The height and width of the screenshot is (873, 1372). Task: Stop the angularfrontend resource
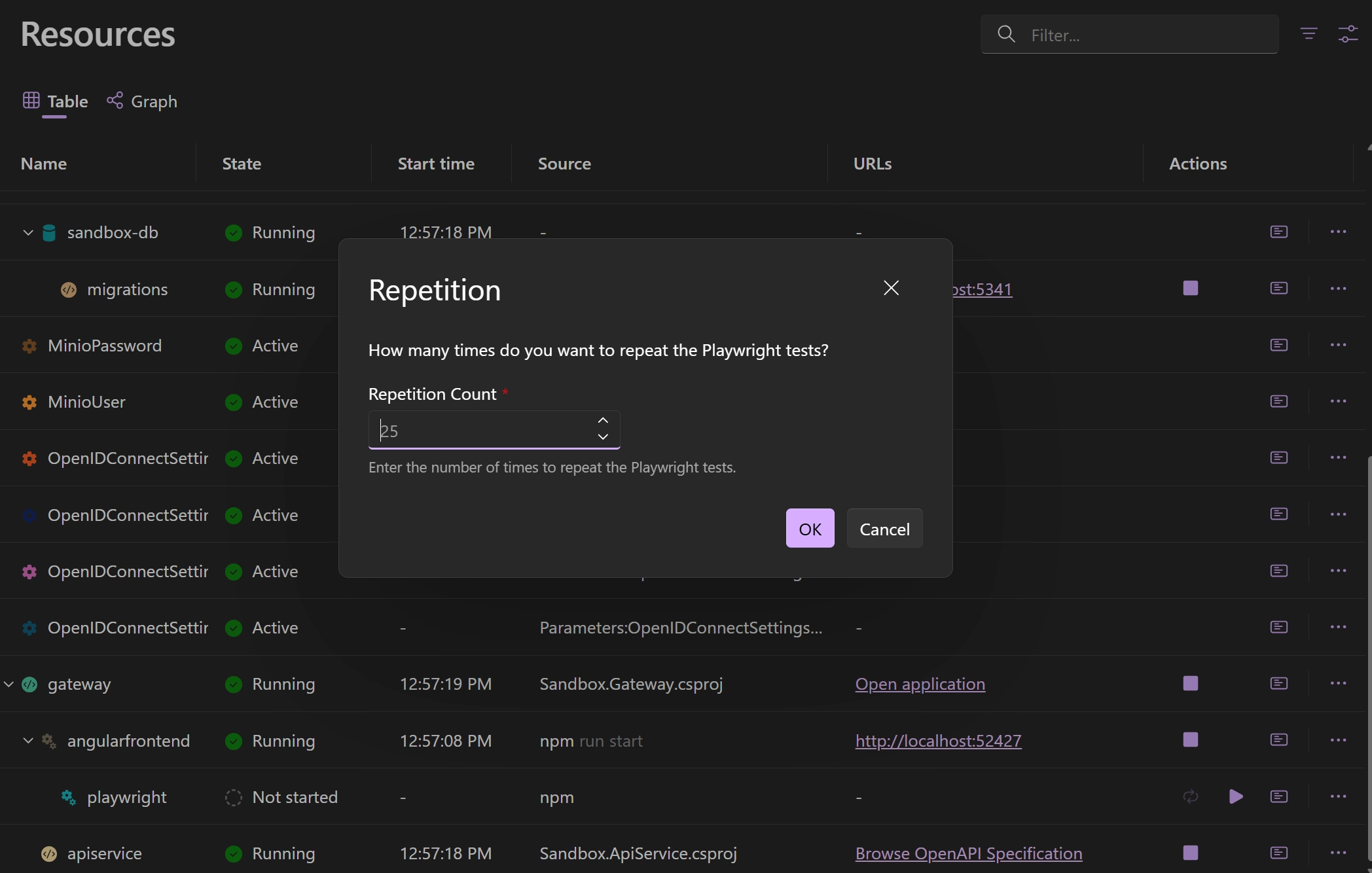coord(1191,739)
